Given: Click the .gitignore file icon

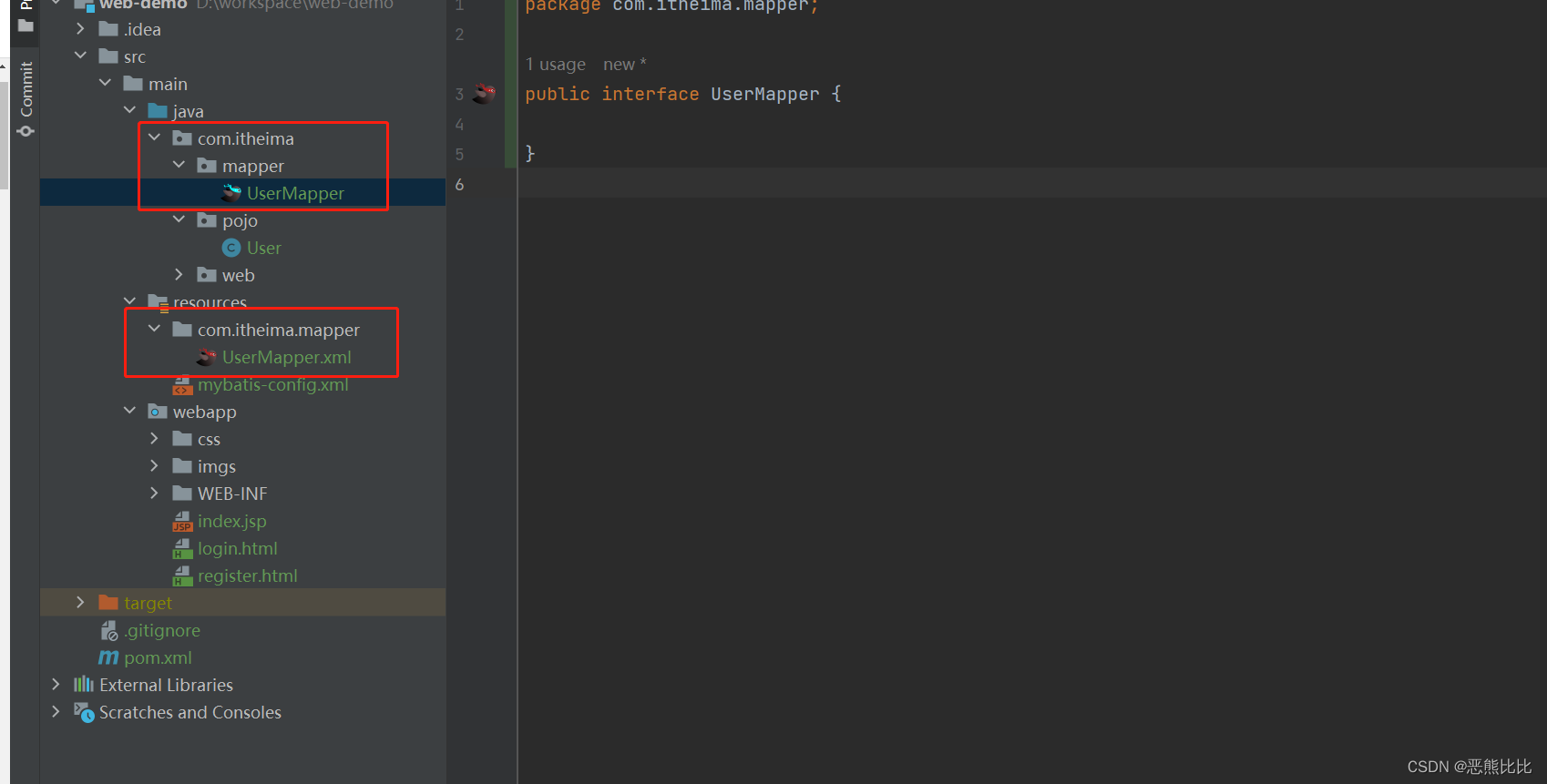Looking at the screenshot, I should tap(108, 630).
